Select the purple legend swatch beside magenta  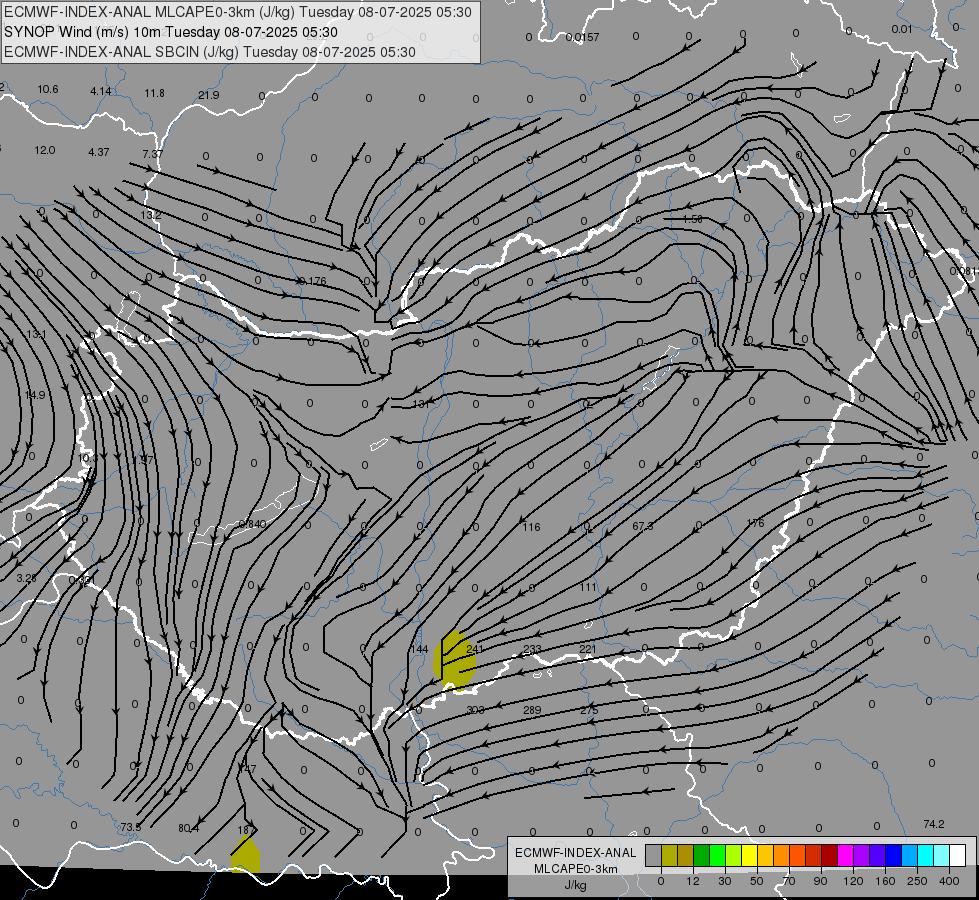pyautogui.click(x=862, y=855)
